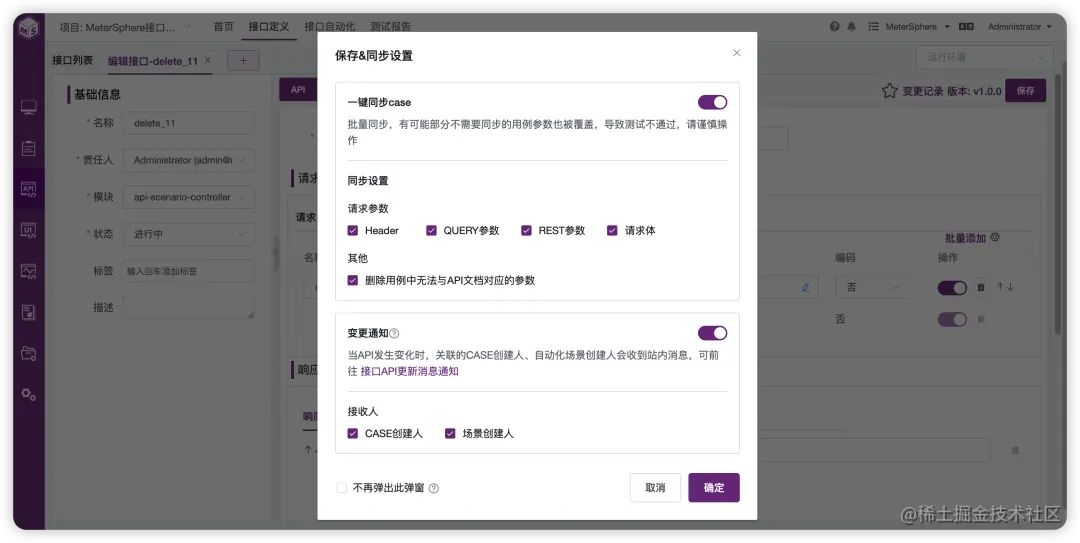Open the Administrator user menu
1080x543 pixels.
pos(1019,27)
